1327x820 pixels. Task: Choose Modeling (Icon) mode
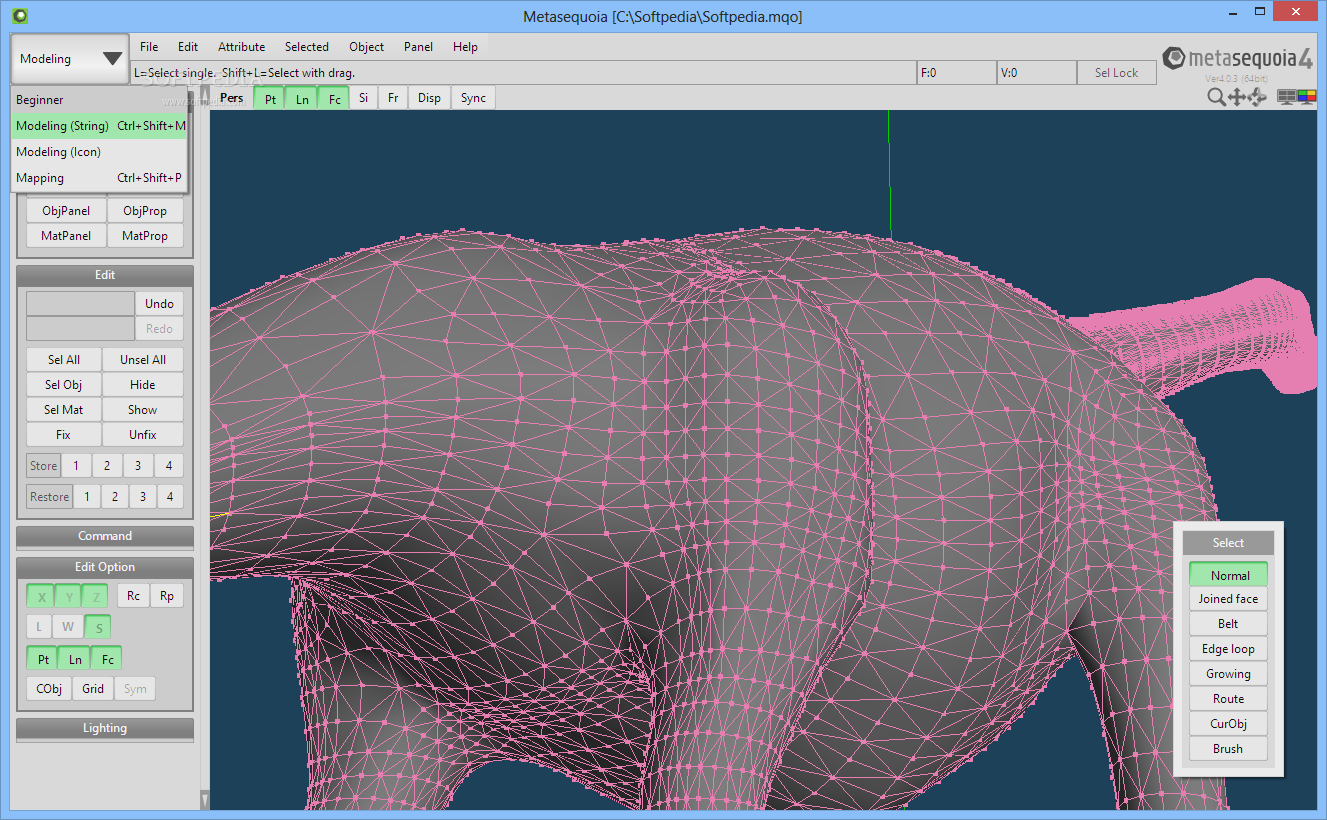pos(100,152)
